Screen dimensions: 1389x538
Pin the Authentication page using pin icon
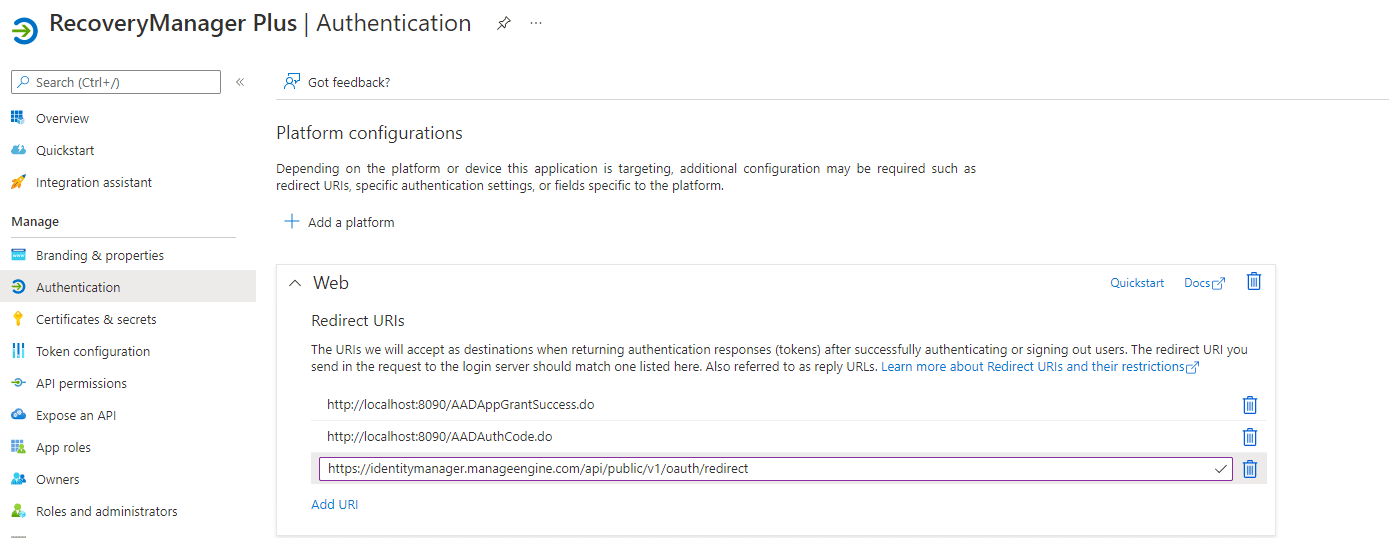(x=504, y=24)
